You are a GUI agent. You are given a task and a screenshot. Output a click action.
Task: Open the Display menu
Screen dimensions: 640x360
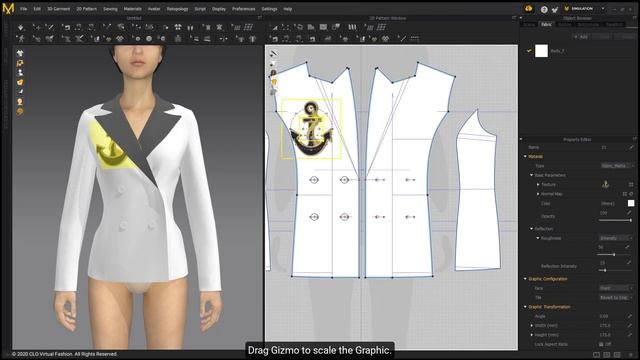219,9
